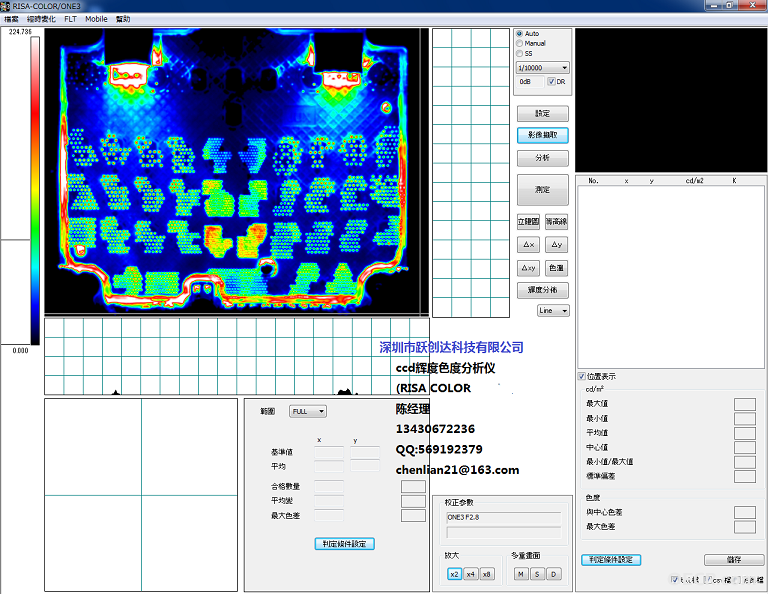Click the 儲存 save button
768x594 pixels.
click(x=734, y=560)
